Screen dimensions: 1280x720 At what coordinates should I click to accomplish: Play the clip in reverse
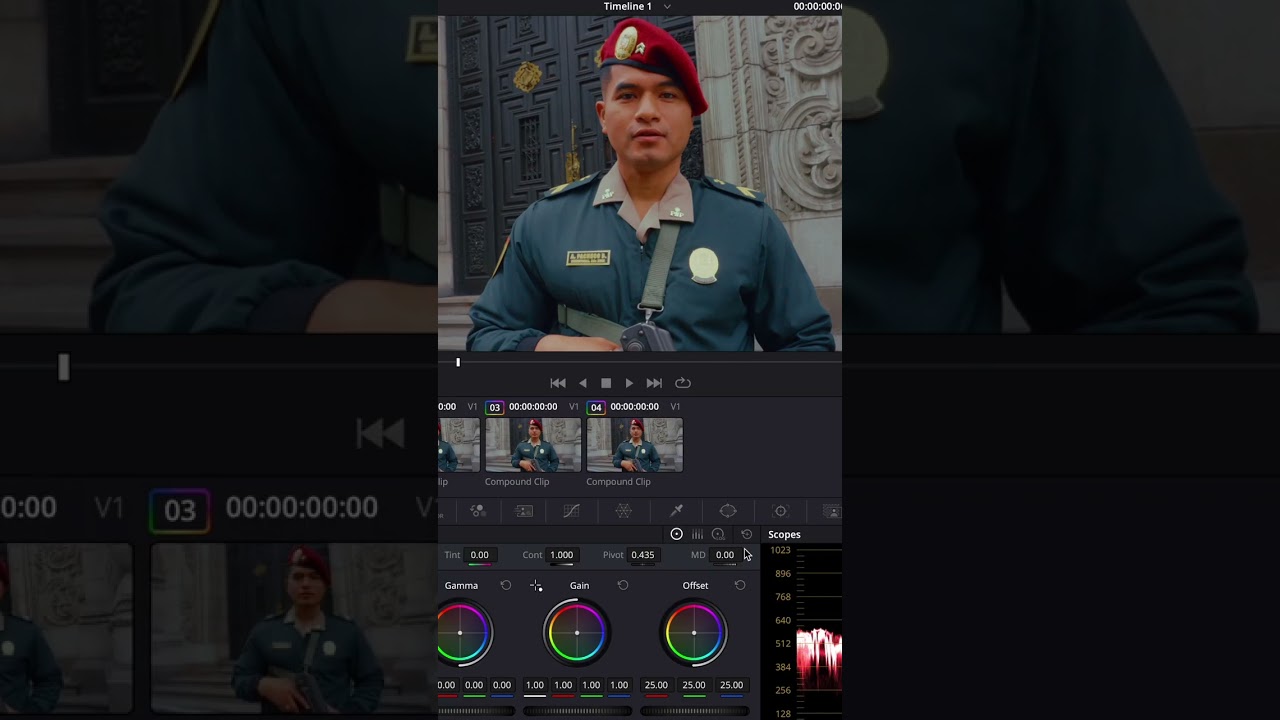[583, 383]
